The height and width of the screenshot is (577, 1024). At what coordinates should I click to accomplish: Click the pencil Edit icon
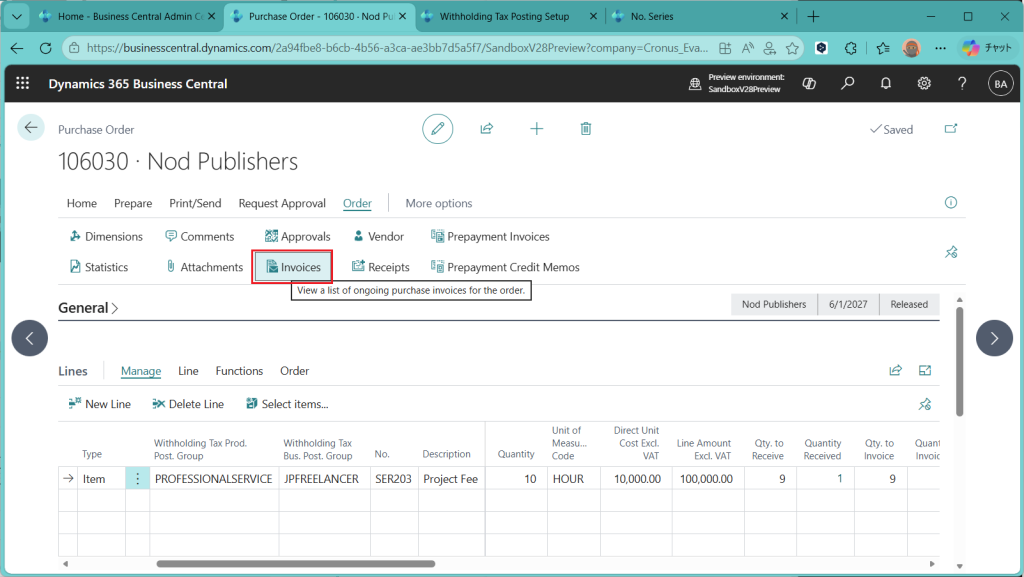(437, 128)
